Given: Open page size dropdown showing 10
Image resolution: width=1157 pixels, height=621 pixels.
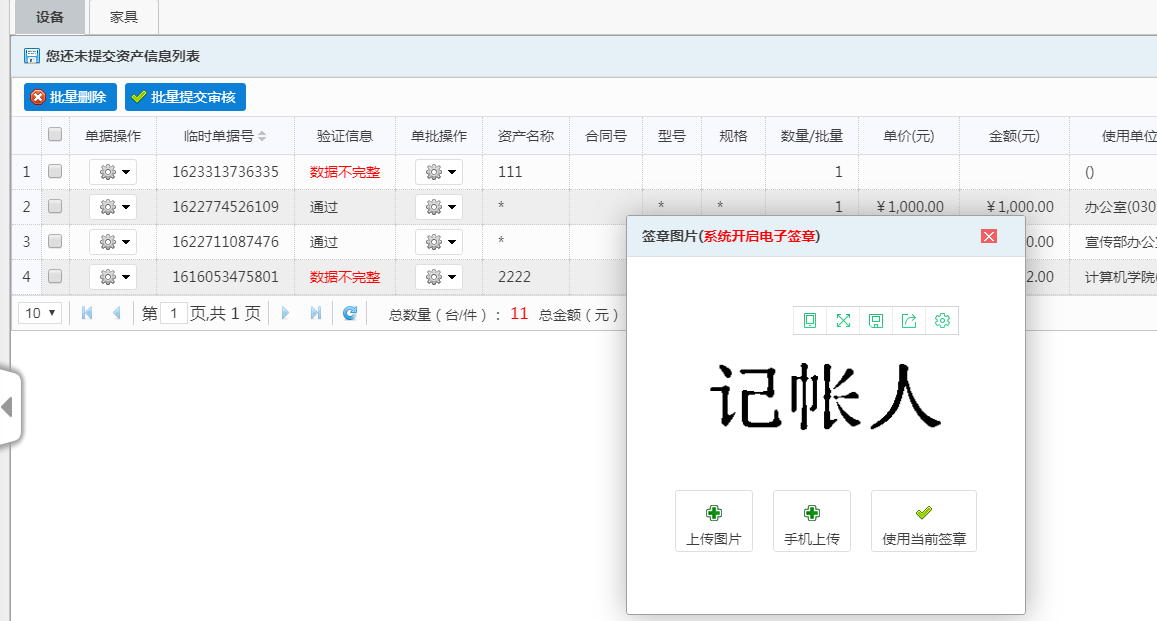Looking at the screenshot, I should pyautogui.click(x=40, y=313).
